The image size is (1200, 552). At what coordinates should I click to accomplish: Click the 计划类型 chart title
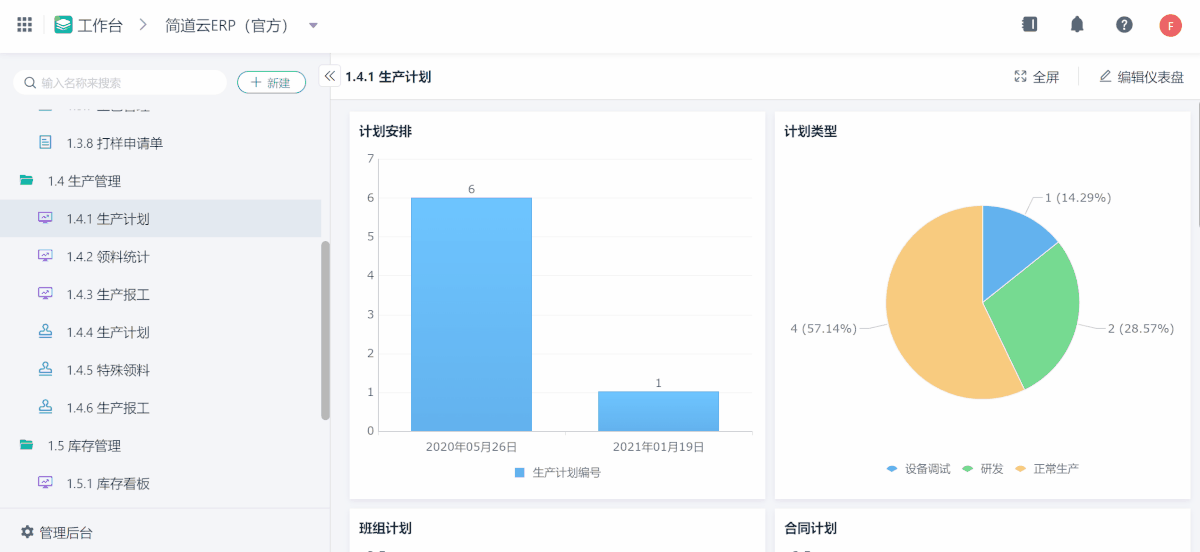click(810, 131)
